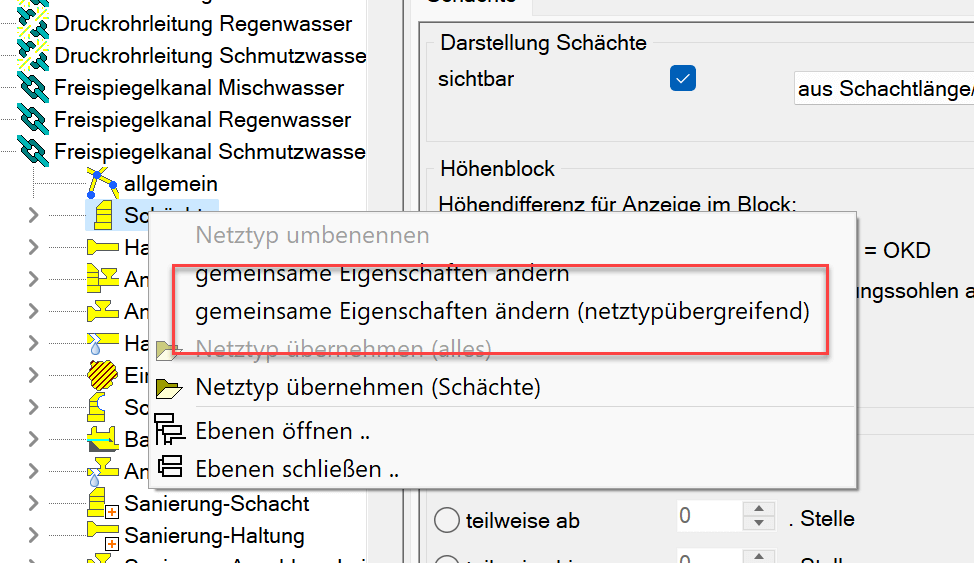Image resolution: width=974 pixels, height=563 pixels.
Task: Click the Sanierung-Schacht icon
Action: pyautogui.click(x=101, y=504)
